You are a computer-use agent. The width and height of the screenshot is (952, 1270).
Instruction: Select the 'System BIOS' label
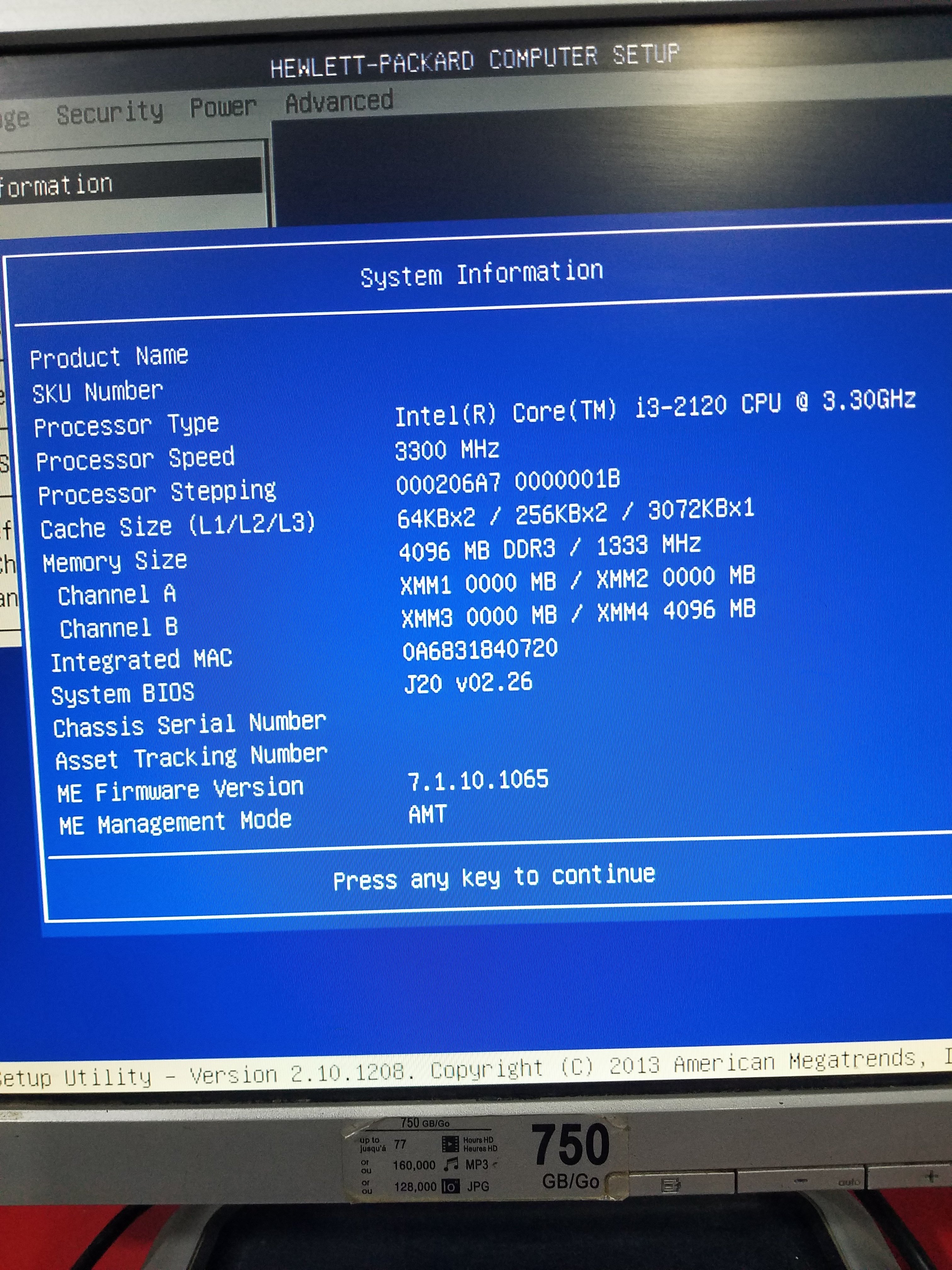pyautogui.click(x=123, y=694)
